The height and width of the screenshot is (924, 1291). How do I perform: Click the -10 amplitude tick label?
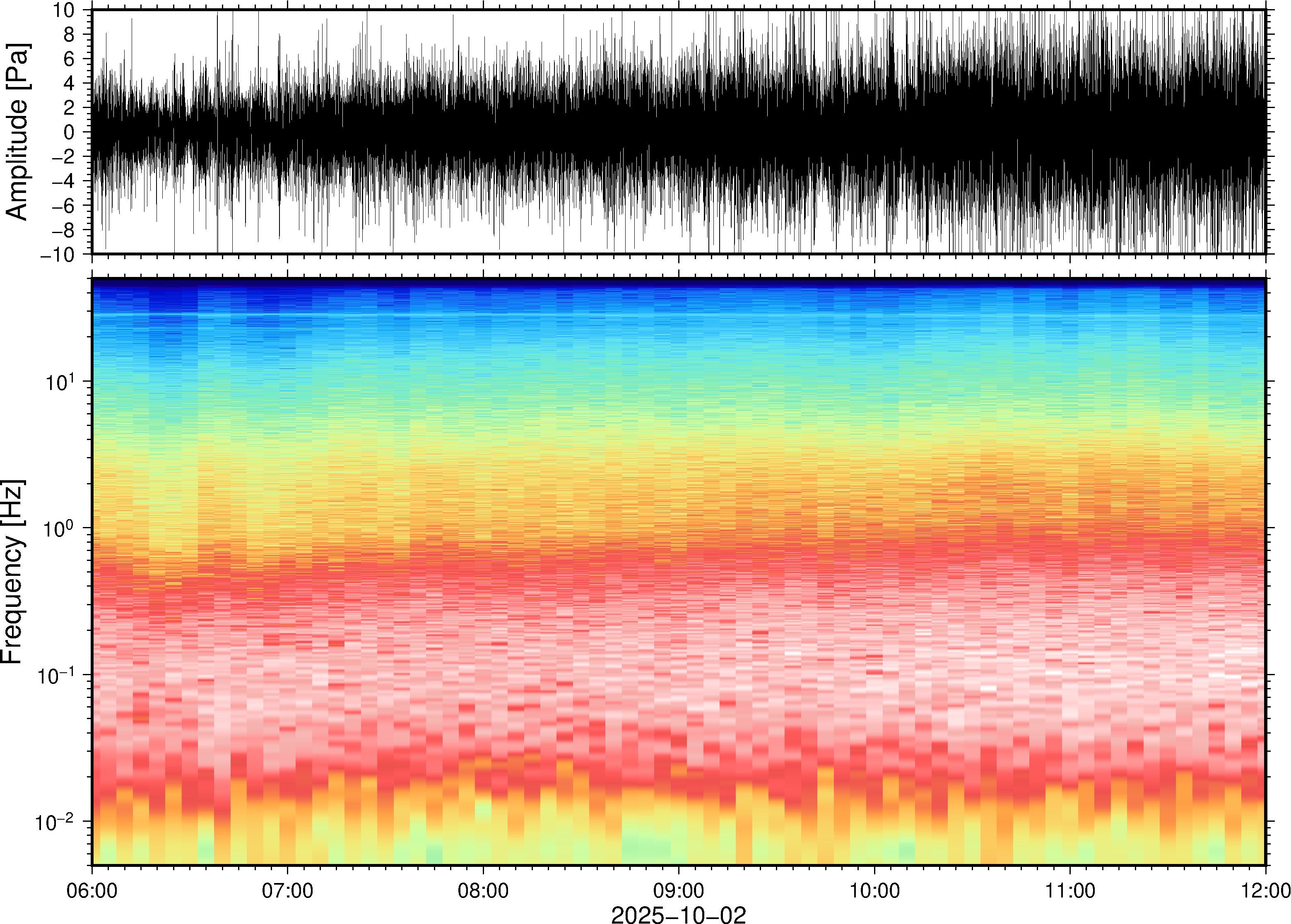click(58, 254)
